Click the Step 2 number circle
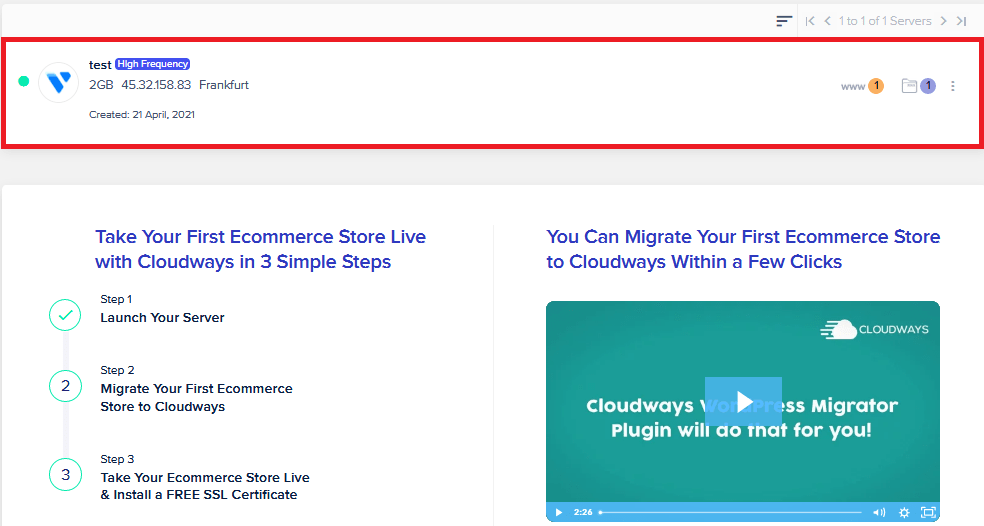This screenshot has width=984, height=526. coord(65,386)
